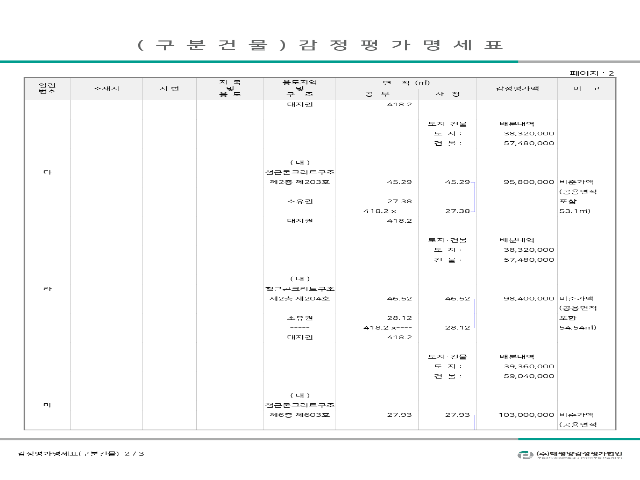This screenshot has width=640, height=480.
Task: Select the 지번 column header
Action: pos(169,90)
